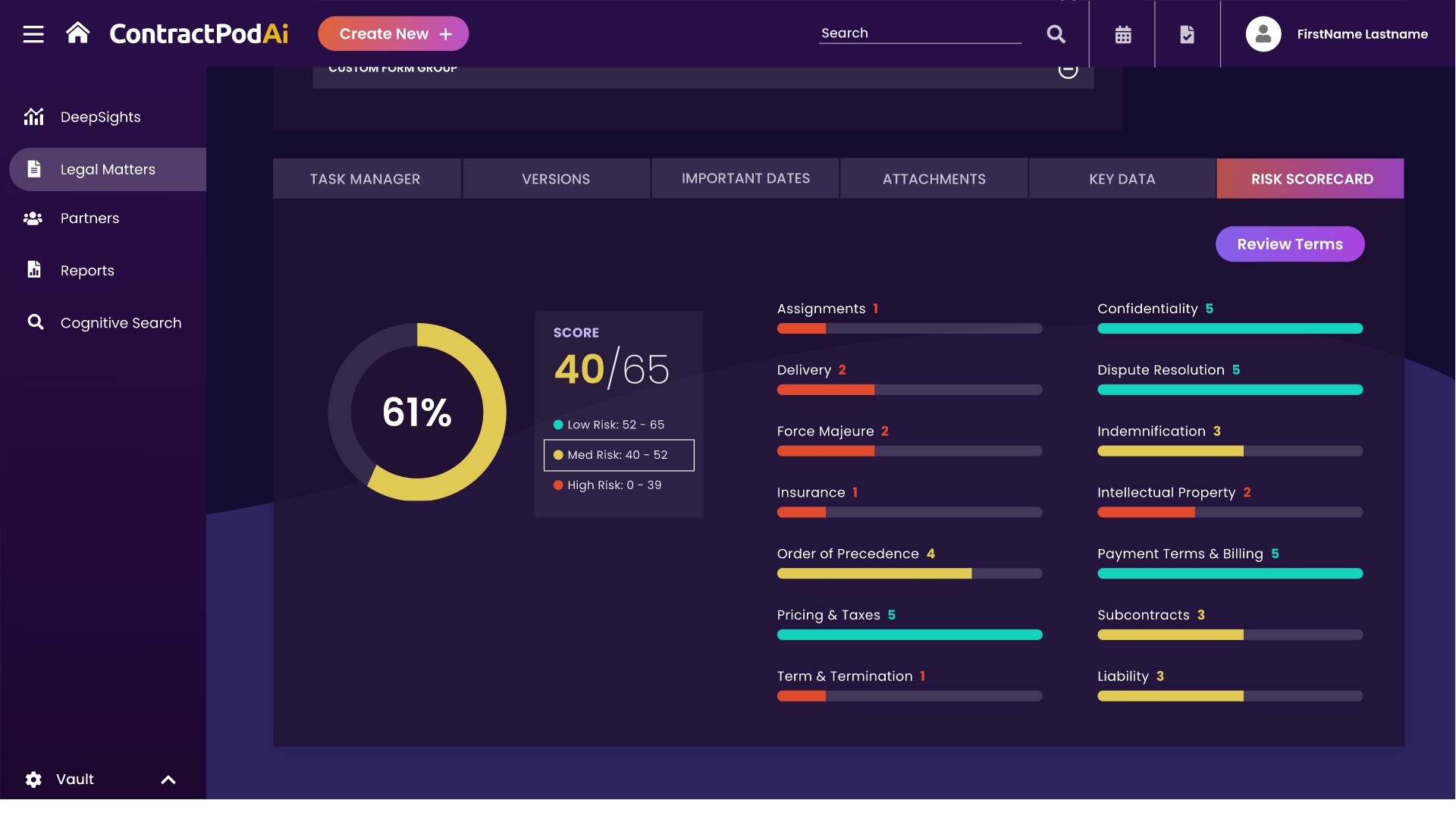Click the Vault gear icon
The width and height of the screenshot is (1456, 819).
(33, 780)
